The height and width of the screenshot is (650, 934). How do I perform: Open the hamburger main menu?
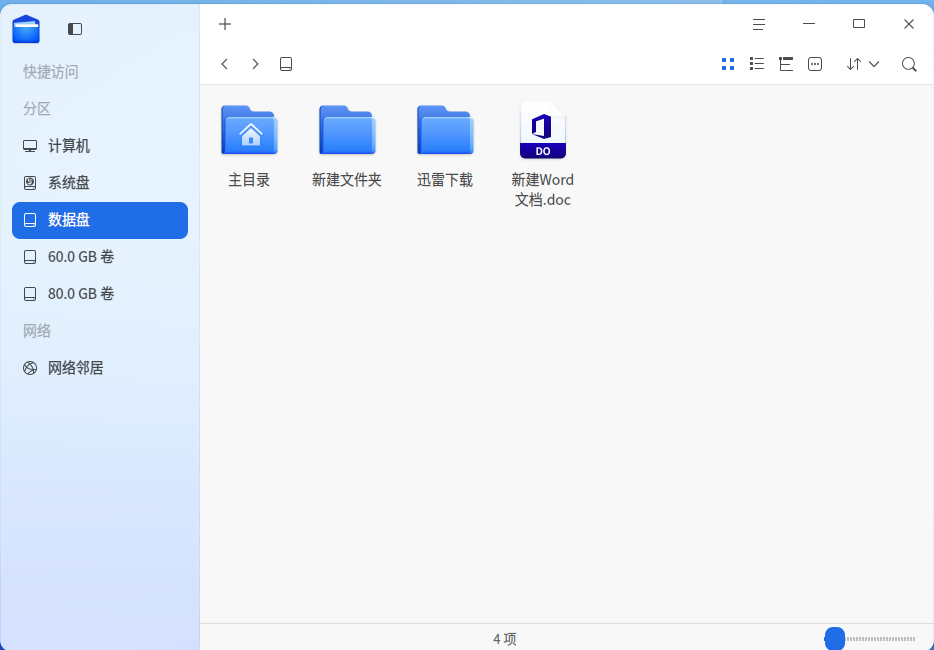coord(758,24)
